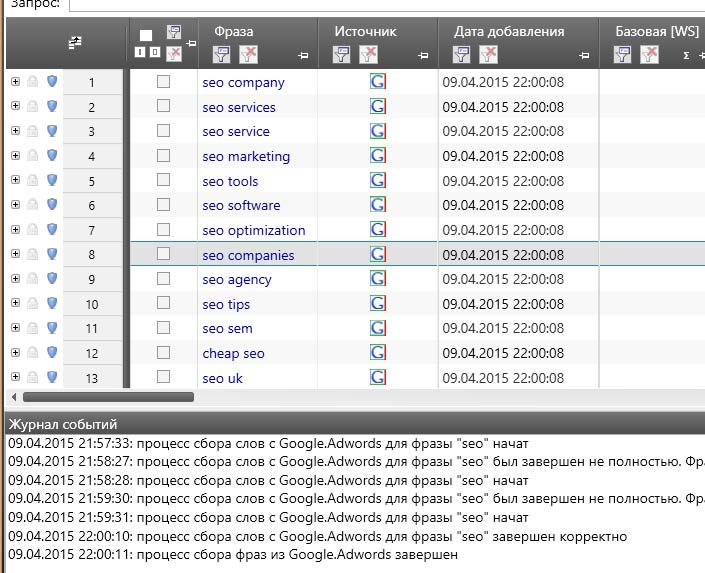Click the lock icon in row 9
Screen dimensions: 705x573
tap(33, 279)
